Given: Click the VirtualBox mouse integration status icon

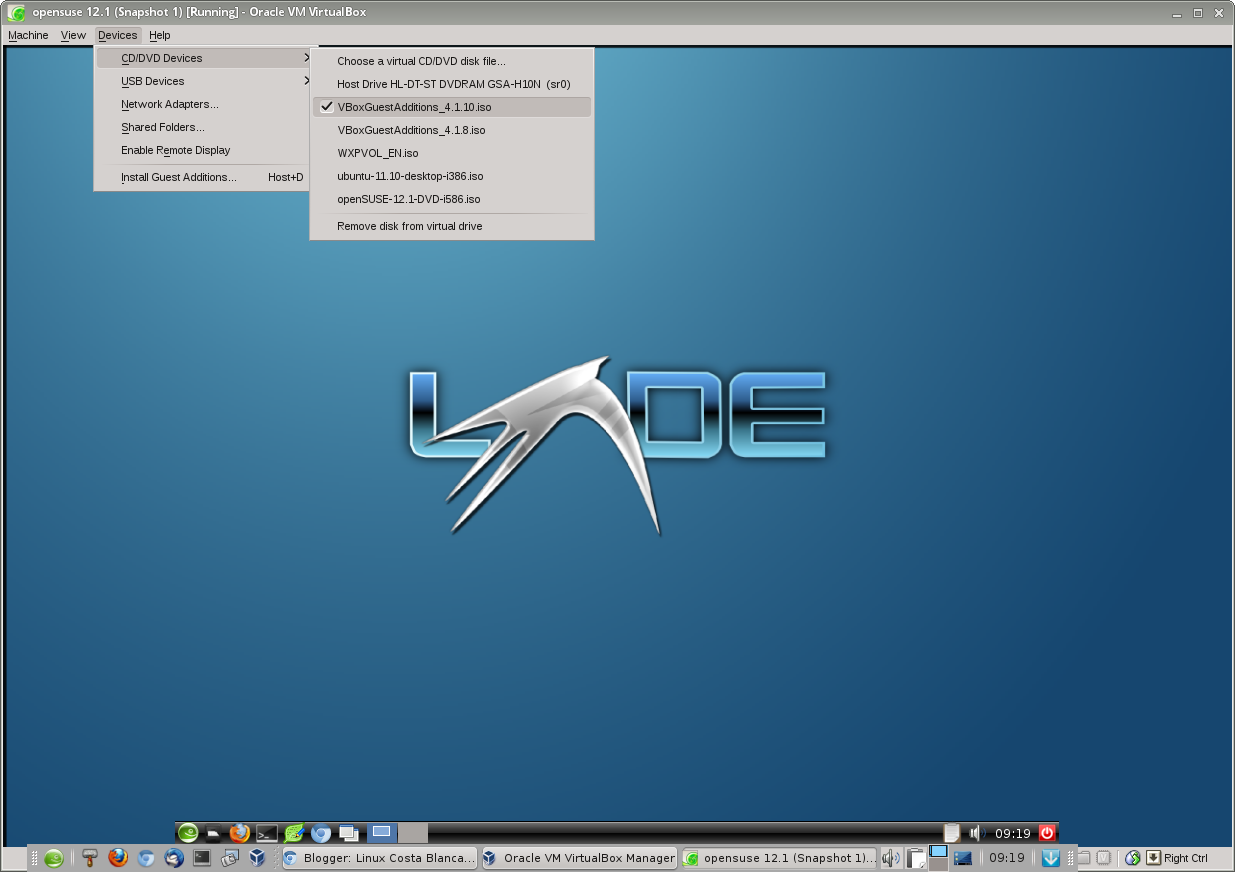Looking at the screenshot, I should (1133, 858).
